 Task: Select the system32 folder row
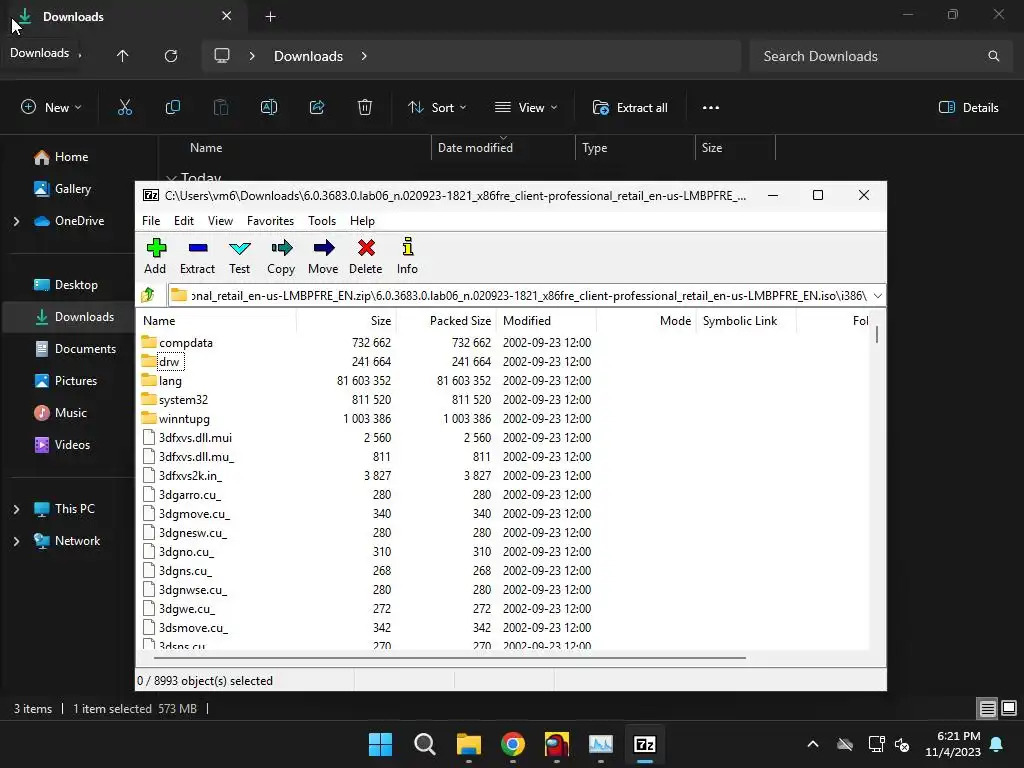(x=184, y=400)
